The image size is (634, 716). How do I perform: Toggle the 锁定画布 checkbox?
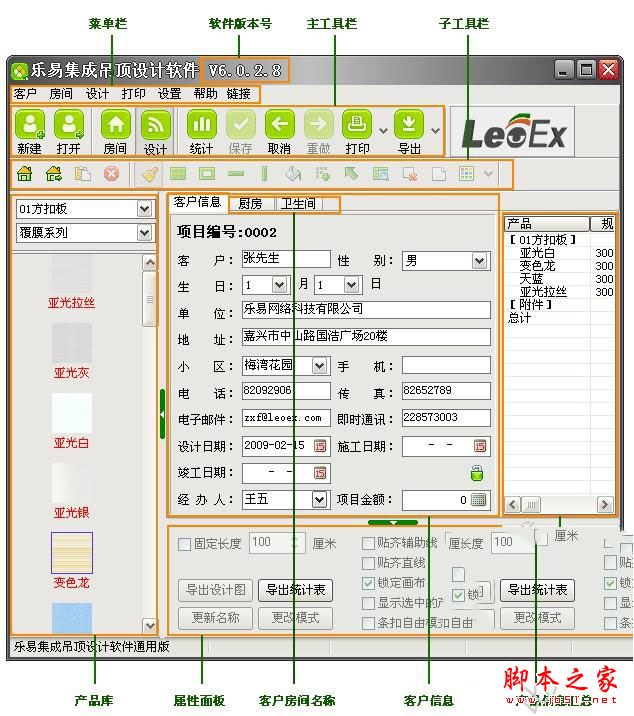coord(368,583)
